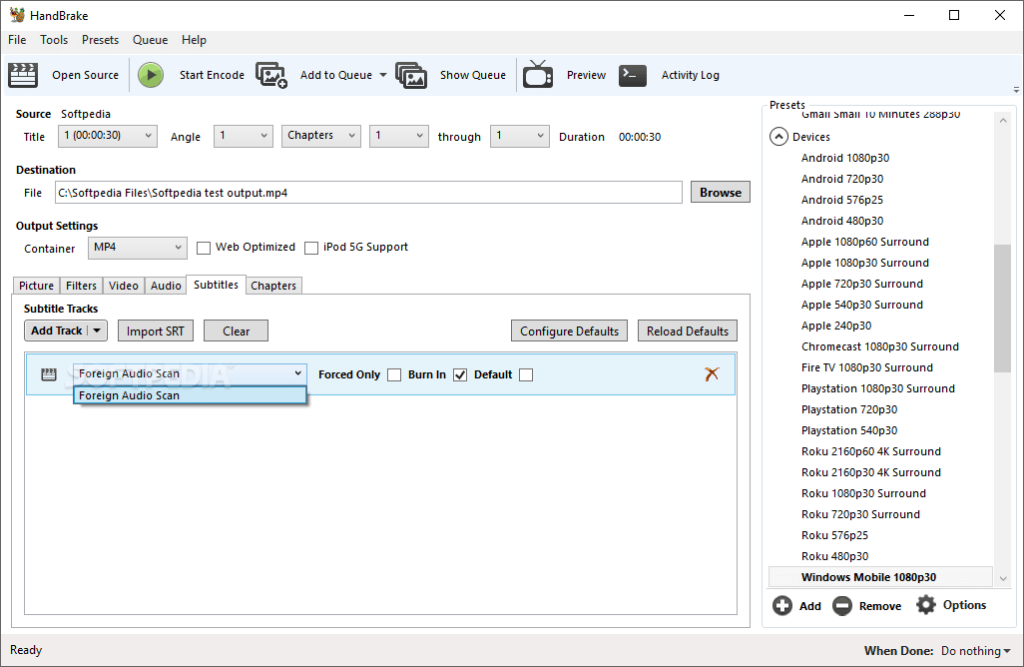Click the Preview television icon
The height and width of the screenshot is (667, 1024).
pos(537,74)
